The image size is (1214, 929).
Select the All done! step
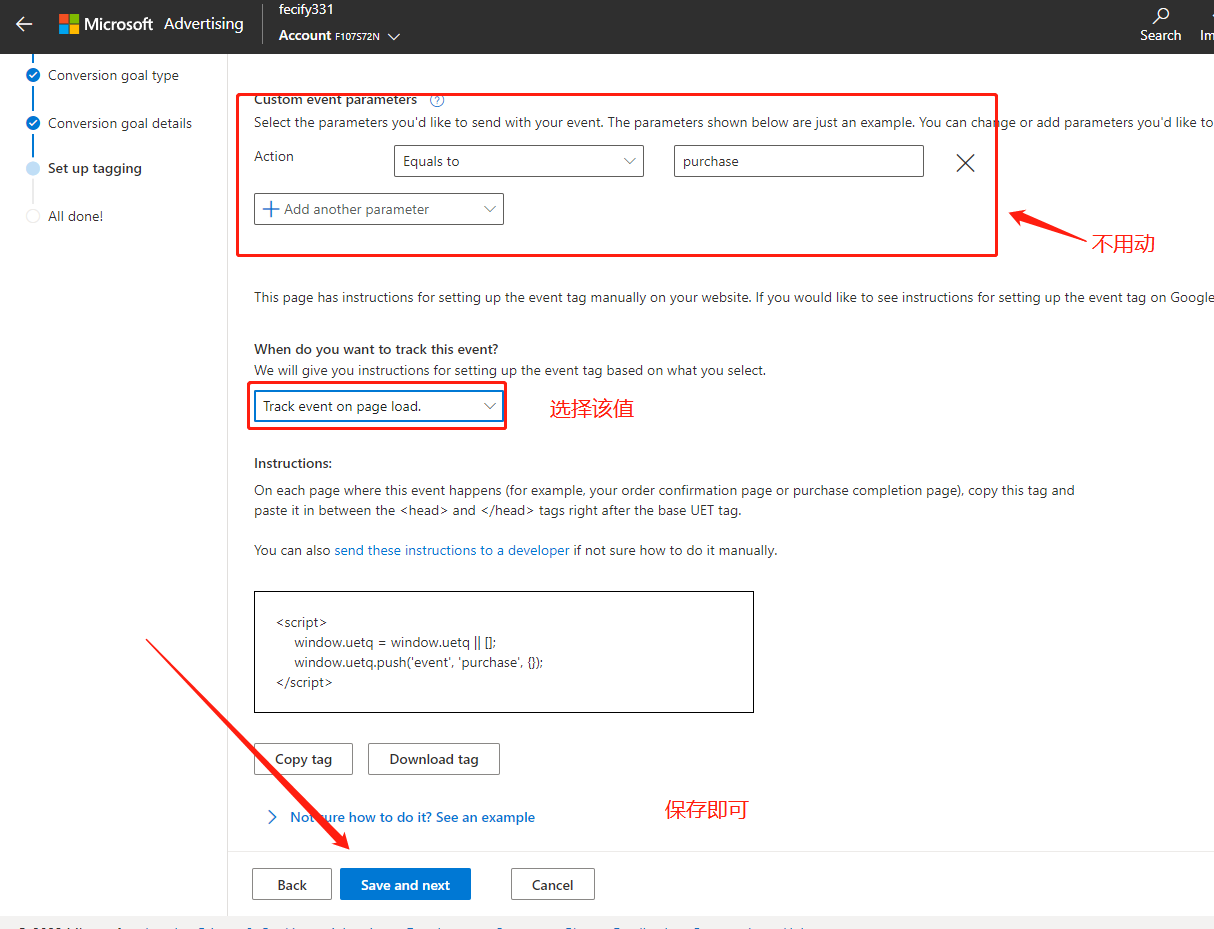[x=76, y=216]
